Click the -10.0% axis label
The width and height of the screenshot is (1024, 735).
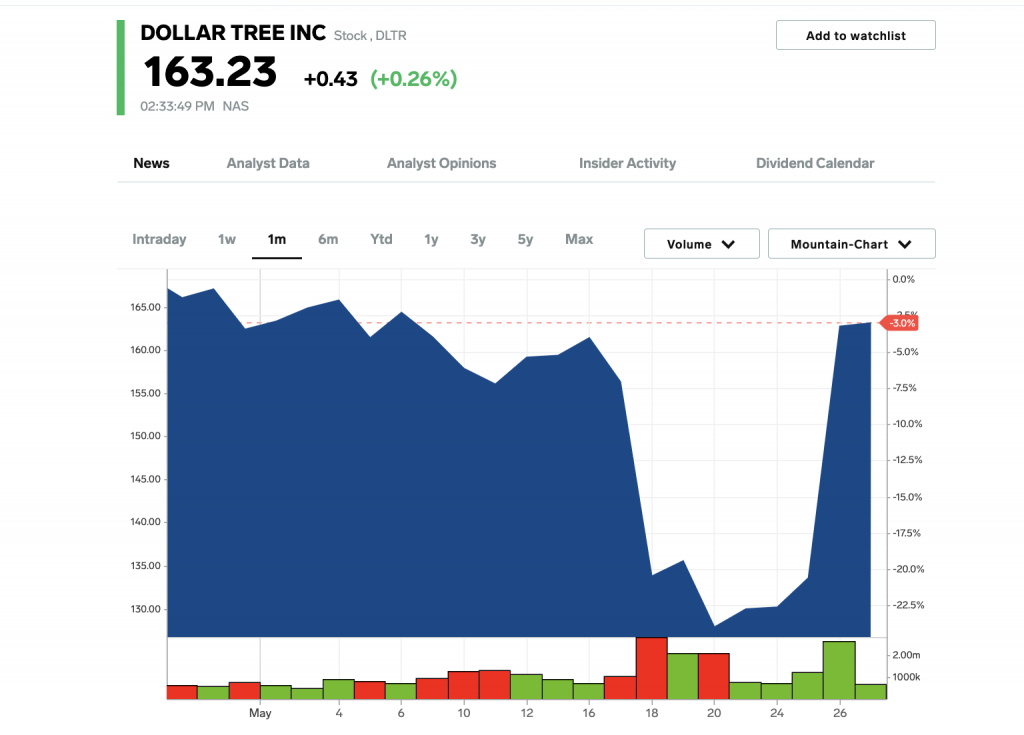click(x=908, y=424)
